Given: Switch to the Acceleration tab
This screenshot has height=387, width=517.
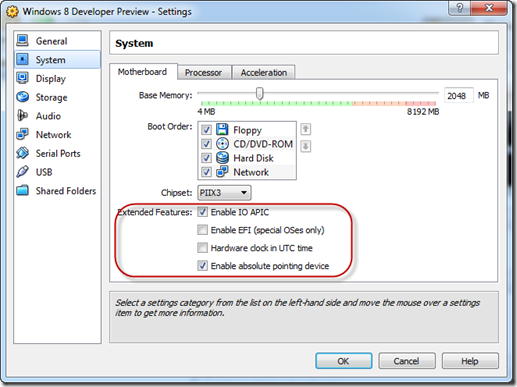Looking at the screenshot, I should click(x=264, y=72).
